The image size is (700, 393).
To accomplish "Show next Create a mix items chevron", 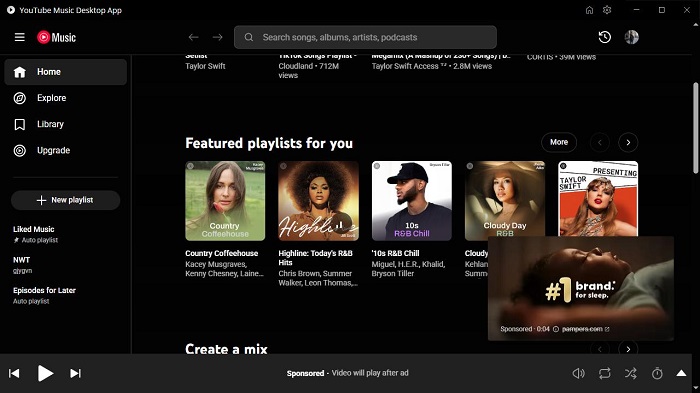I will click(628, 349).
